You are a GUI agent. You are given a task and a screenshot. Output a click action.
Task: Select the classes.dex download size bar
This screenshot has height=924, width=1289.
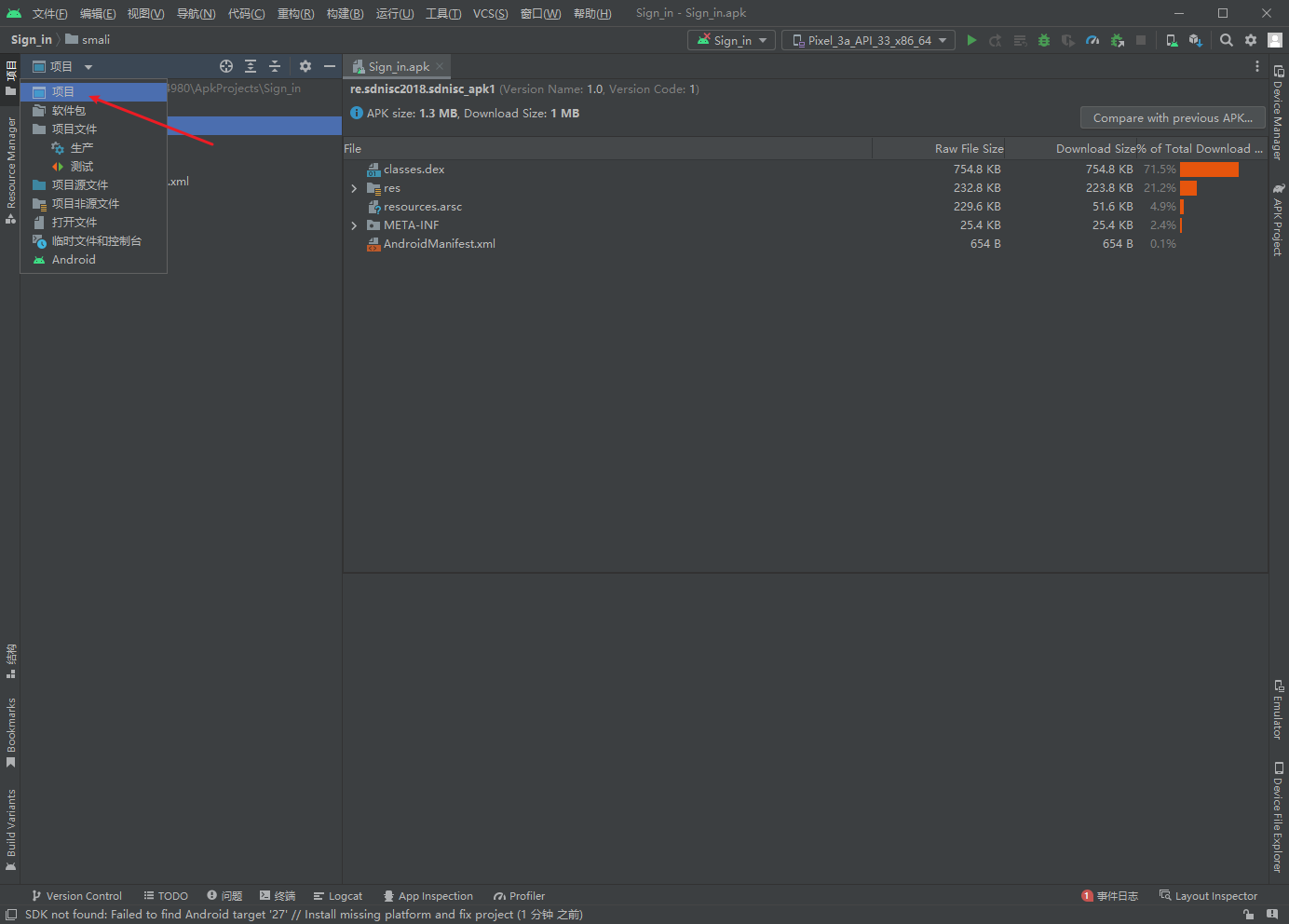[x=1208, y=169]
